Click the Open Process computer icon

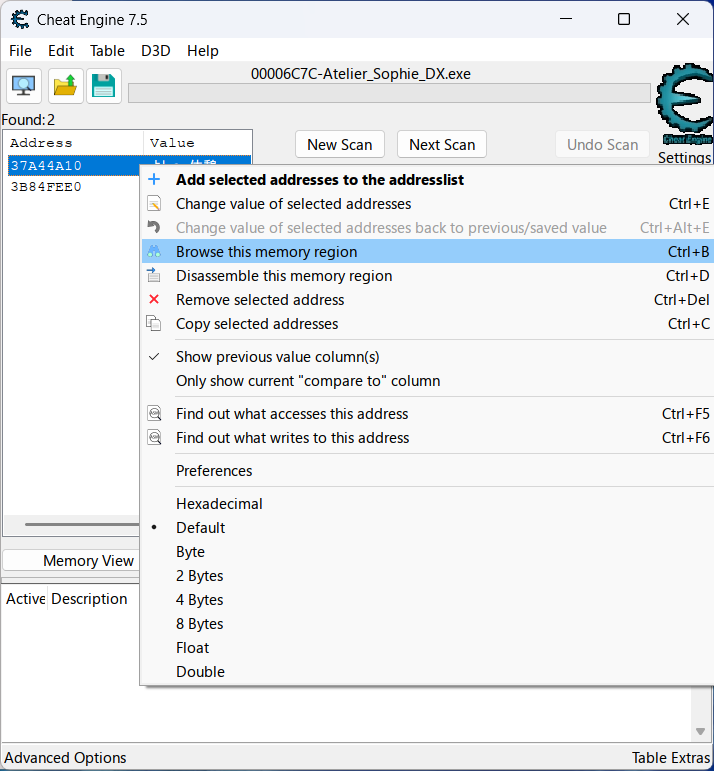(23, 86)
